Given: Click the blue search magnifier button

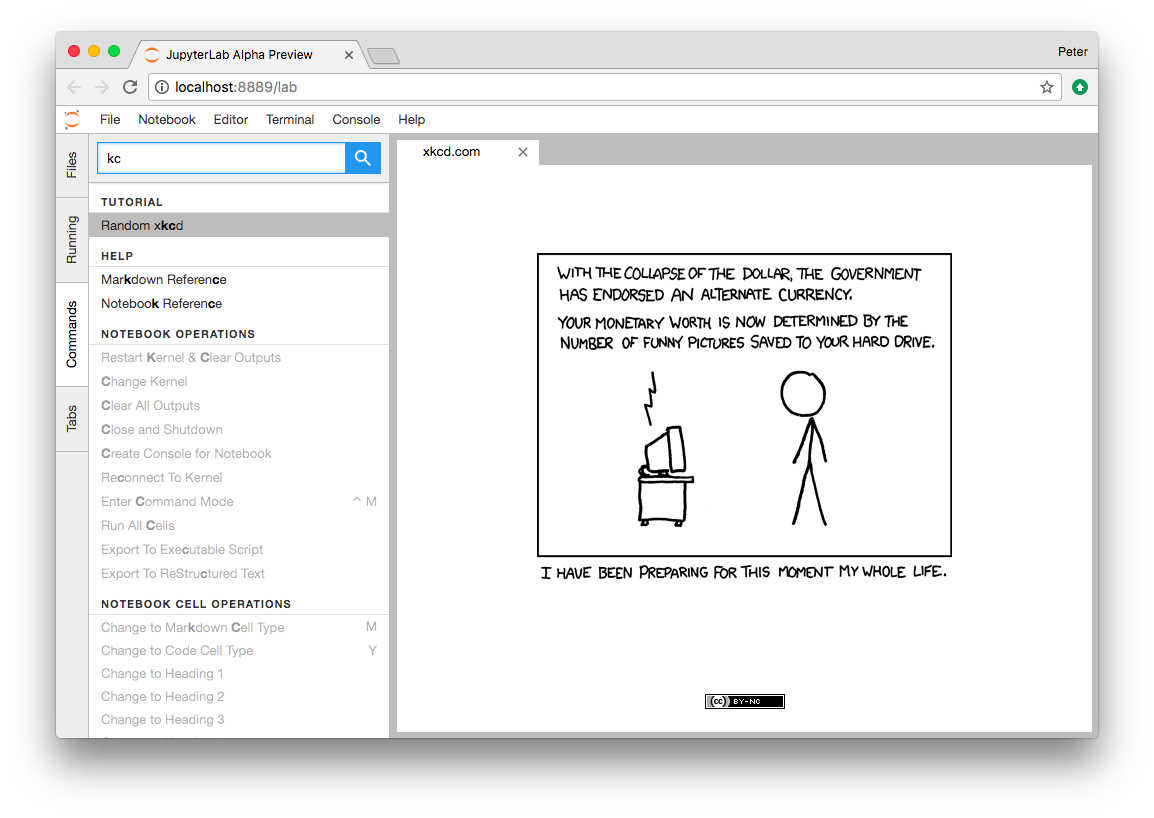Looking at the screenshot, I should (363, 158).
